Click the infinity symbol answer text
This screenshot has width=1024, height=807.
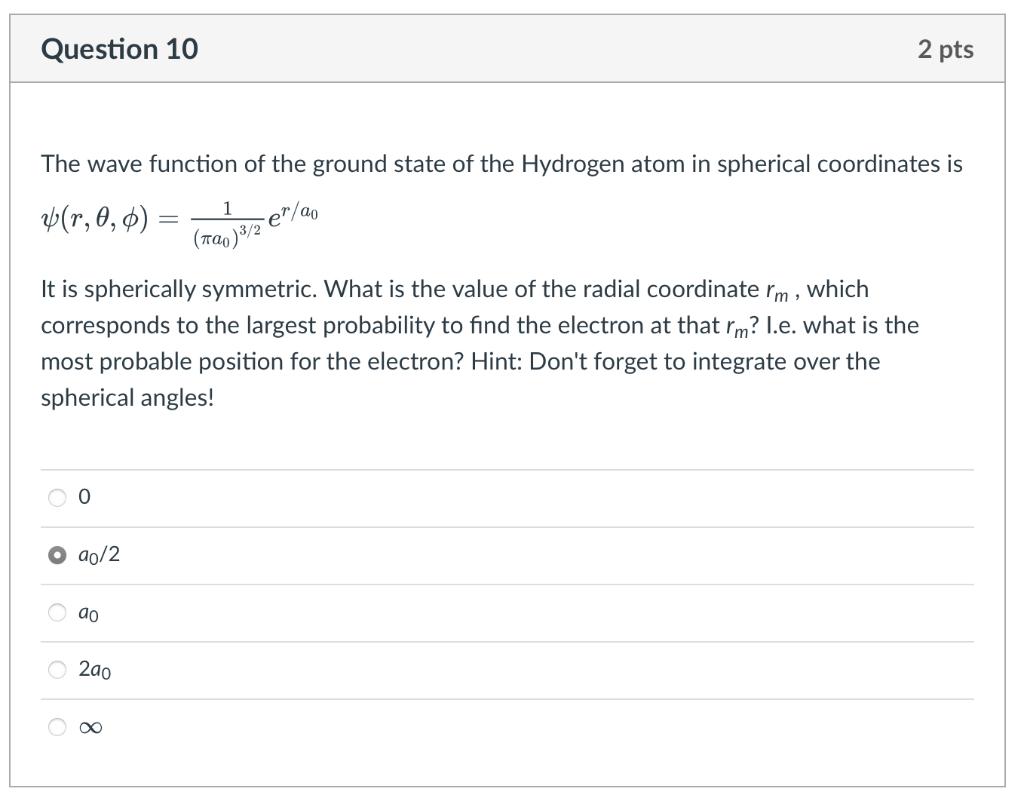(89, 727)
